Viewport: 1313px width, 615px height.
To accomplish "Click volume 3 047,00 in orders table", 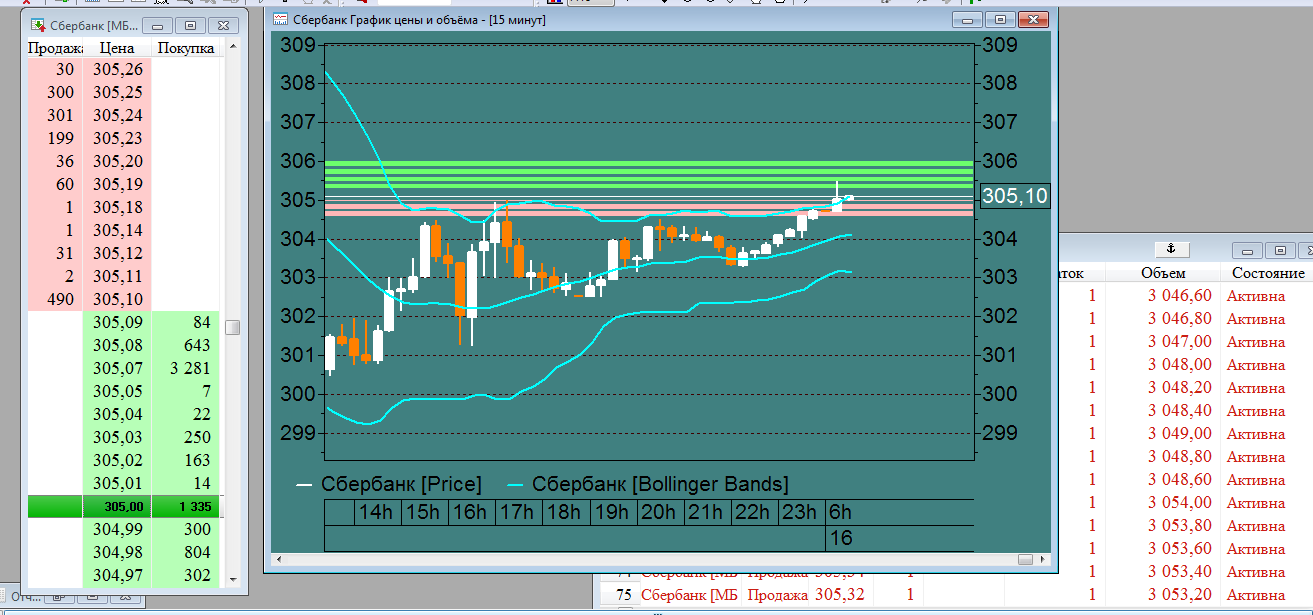I will [1179, 341].
